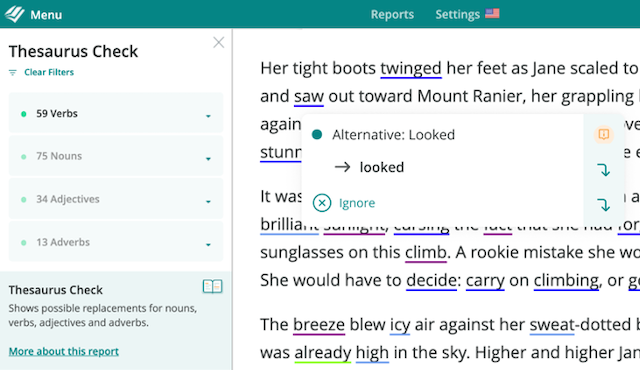Toggle the 59 Verbs filter dot
This screenshot has width=640, height=370.
[24, 114]
